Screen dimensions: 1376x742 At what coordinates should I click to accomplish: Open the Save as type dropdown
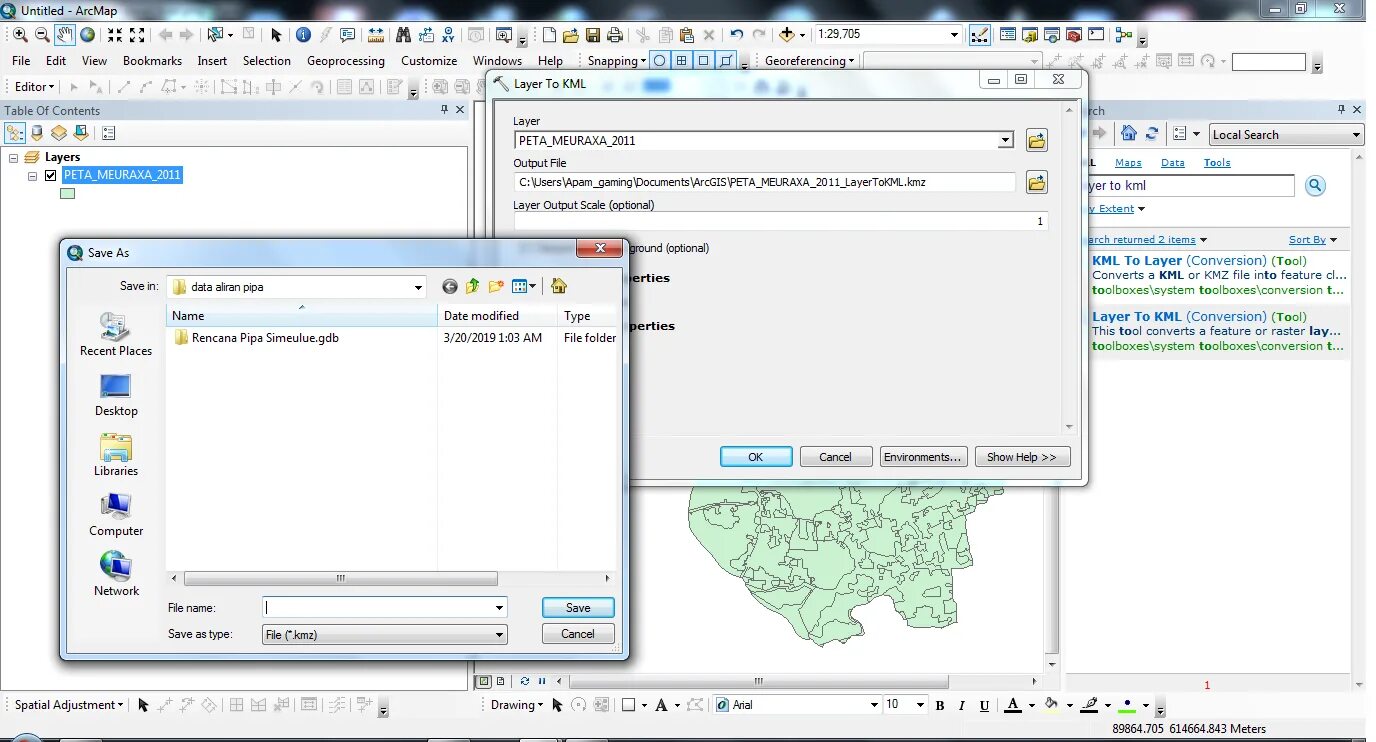click(x=499, y=634)
